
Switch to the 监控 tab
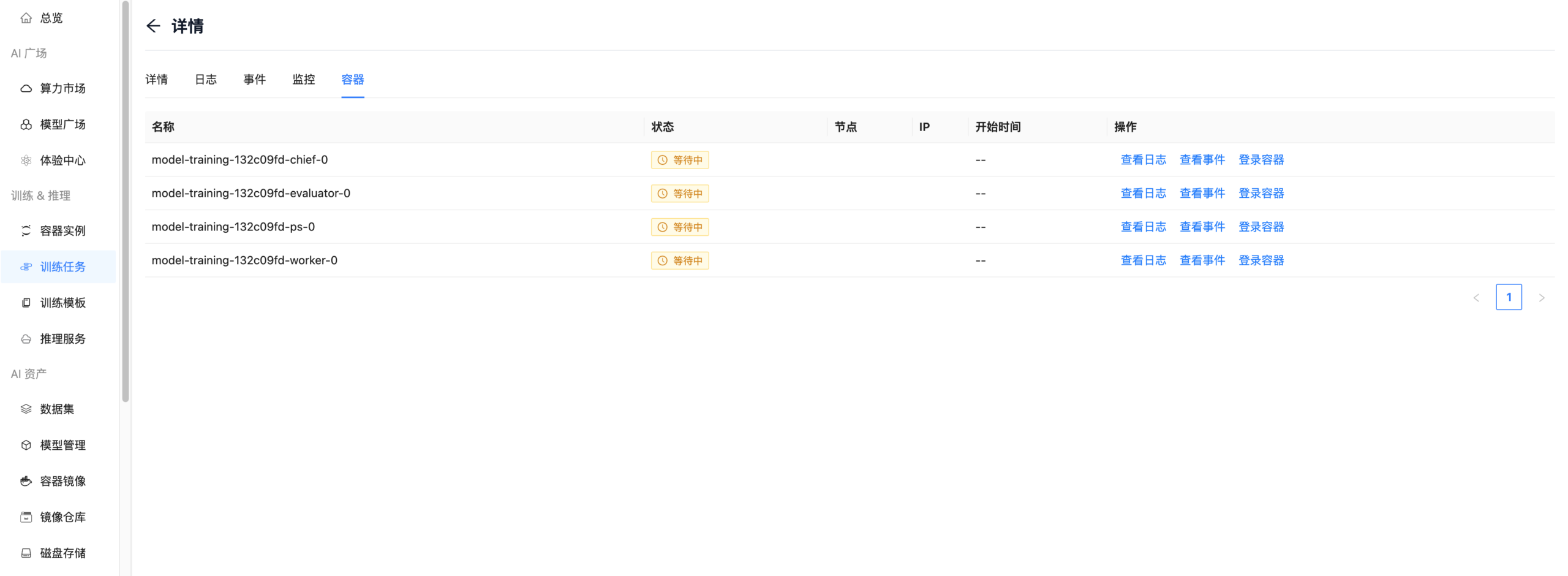tap(303, 80)
